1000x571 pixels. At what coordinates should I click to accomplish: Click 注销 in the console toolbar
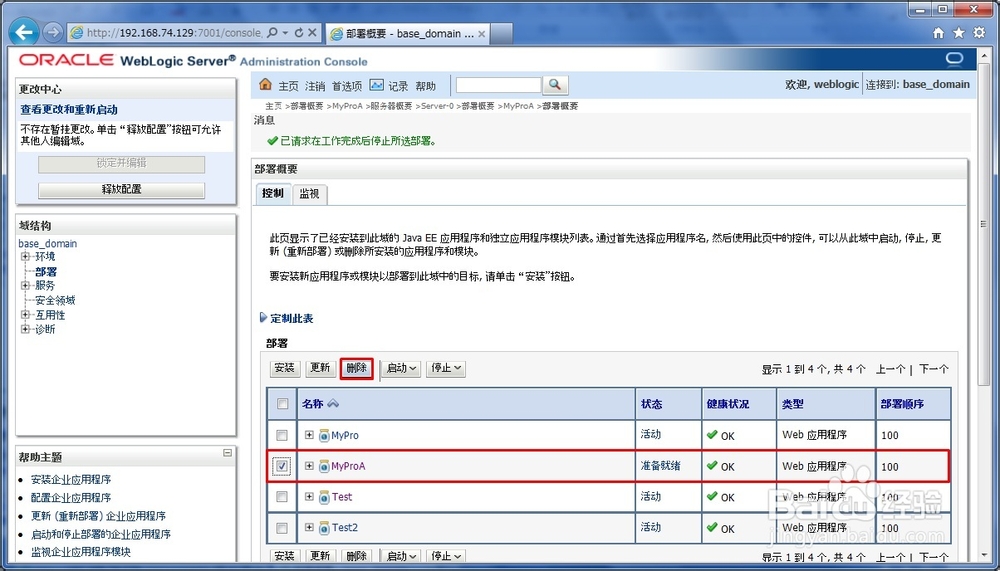315,85
